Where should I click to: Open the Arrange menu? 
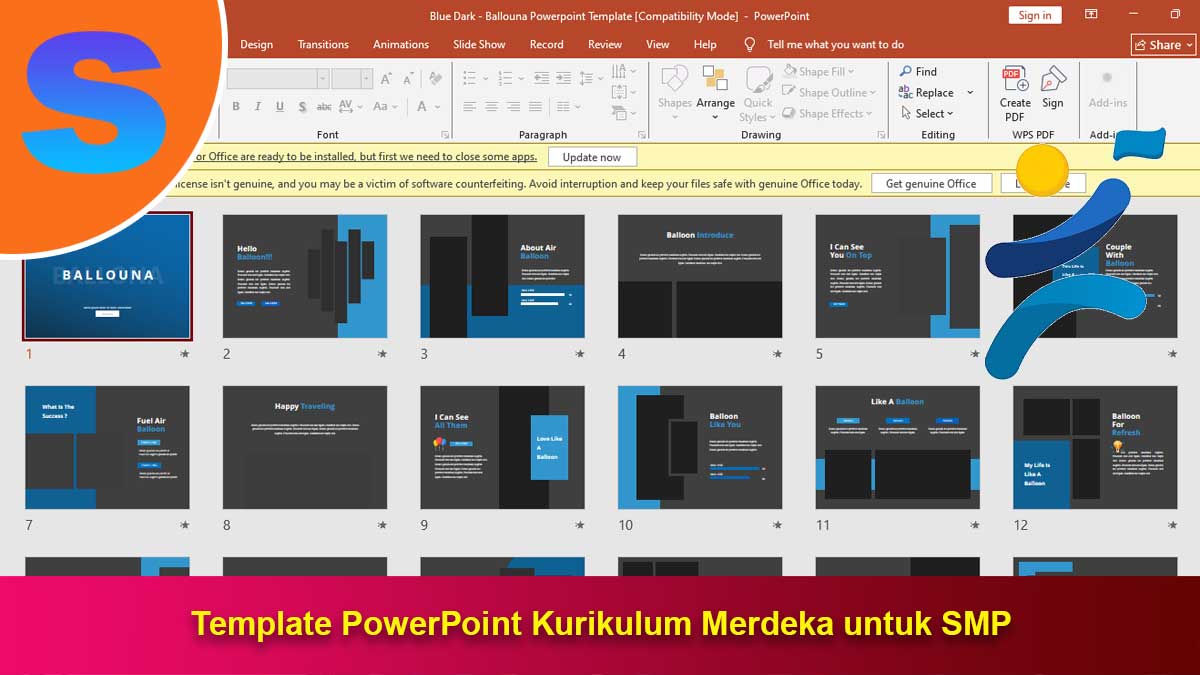[715, 92]
